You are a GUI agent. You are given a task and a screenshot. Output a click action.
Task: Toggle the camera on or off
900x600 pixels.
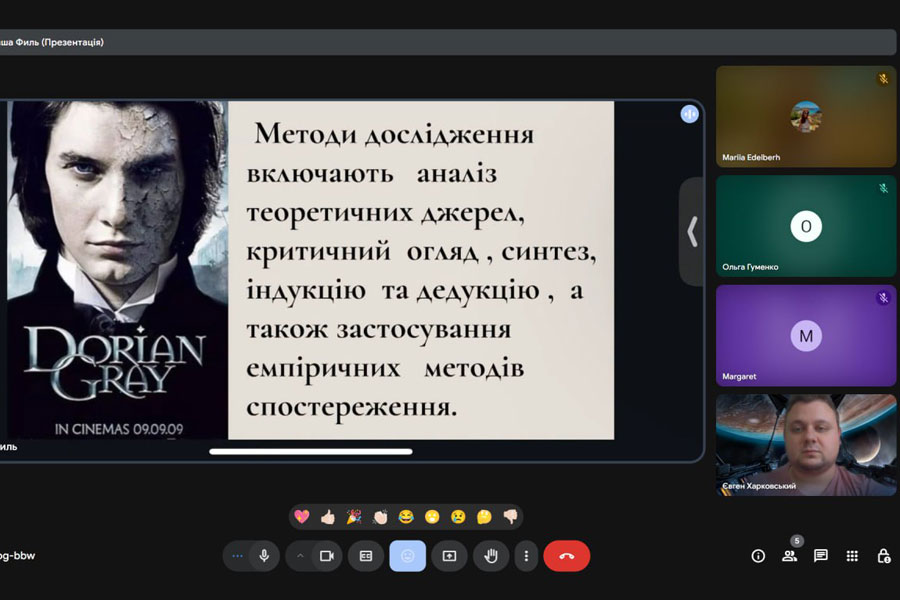coord(327,556)
